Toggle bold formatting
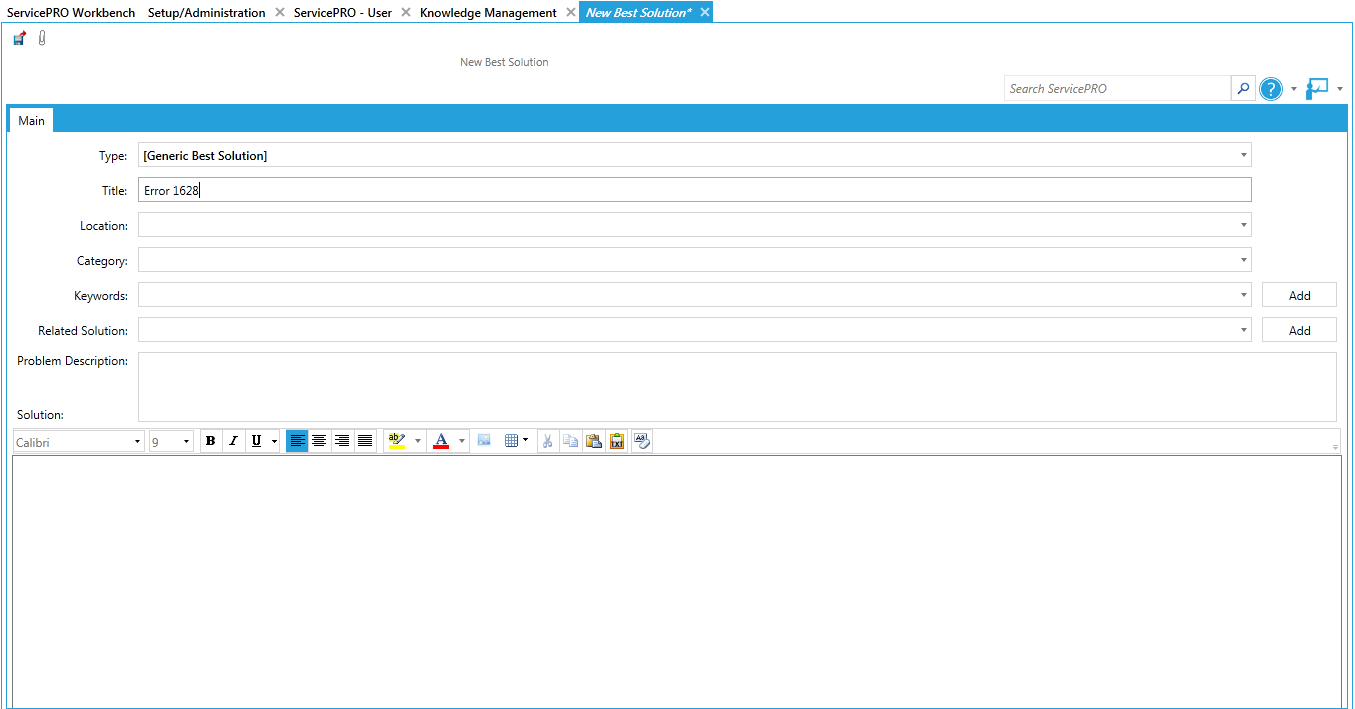Viewport: 1355px width, 709px height. click(210, 441)
